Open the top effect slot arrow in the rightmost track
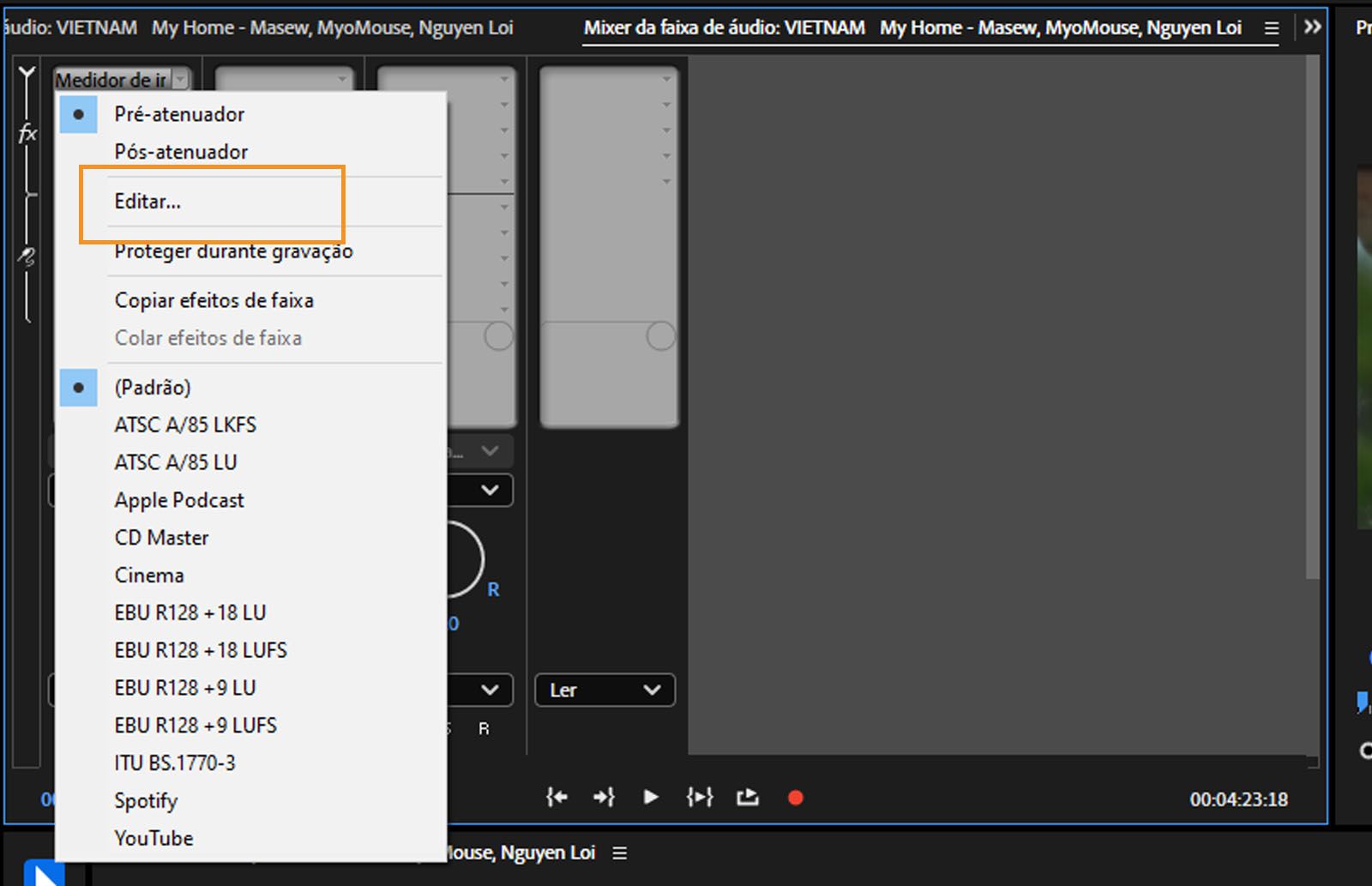The width and height of the screenshot is (1372, 886). click(666, 79)
